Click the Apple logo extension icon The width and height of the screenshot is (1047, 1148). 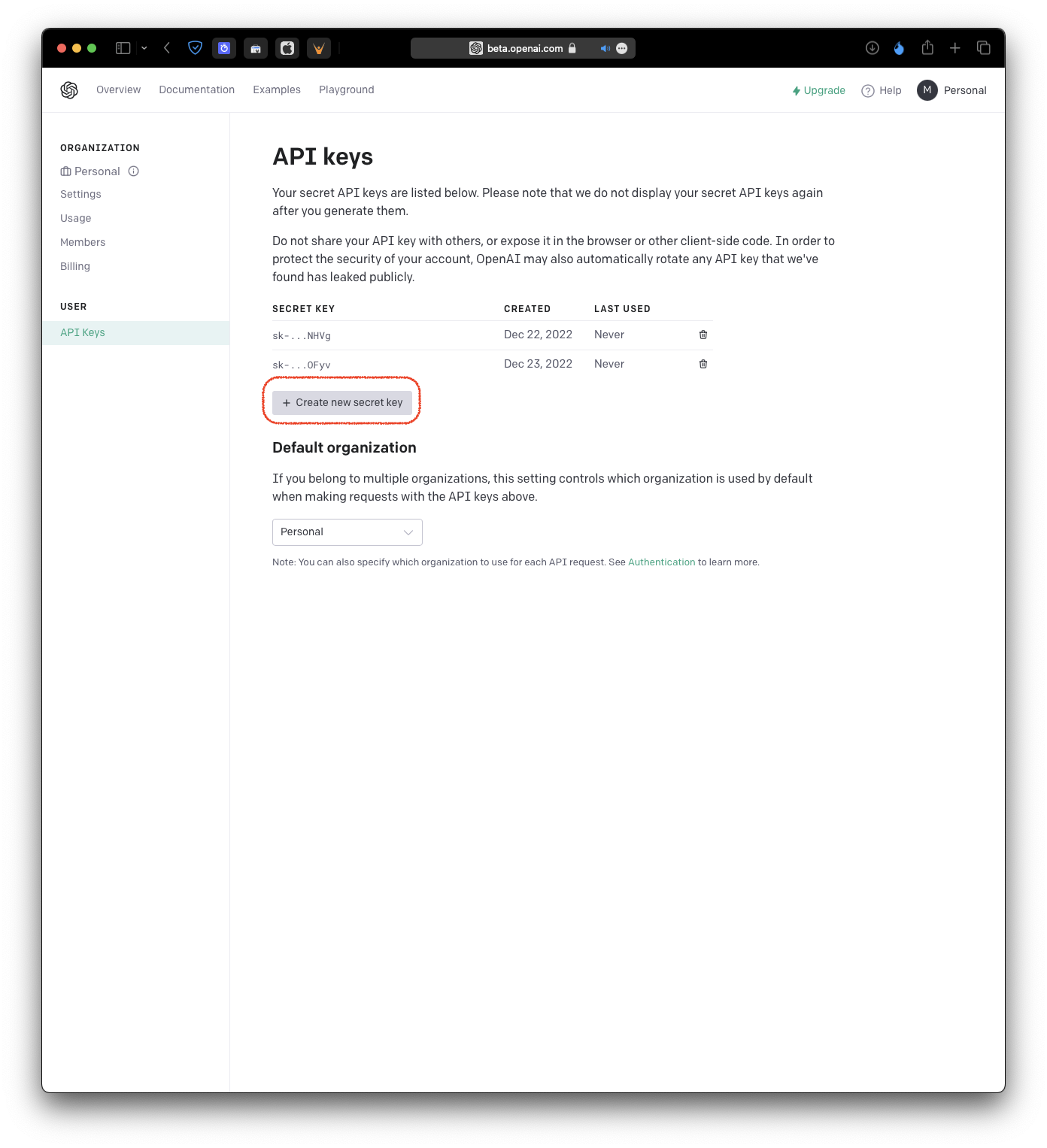pos(287,48)
